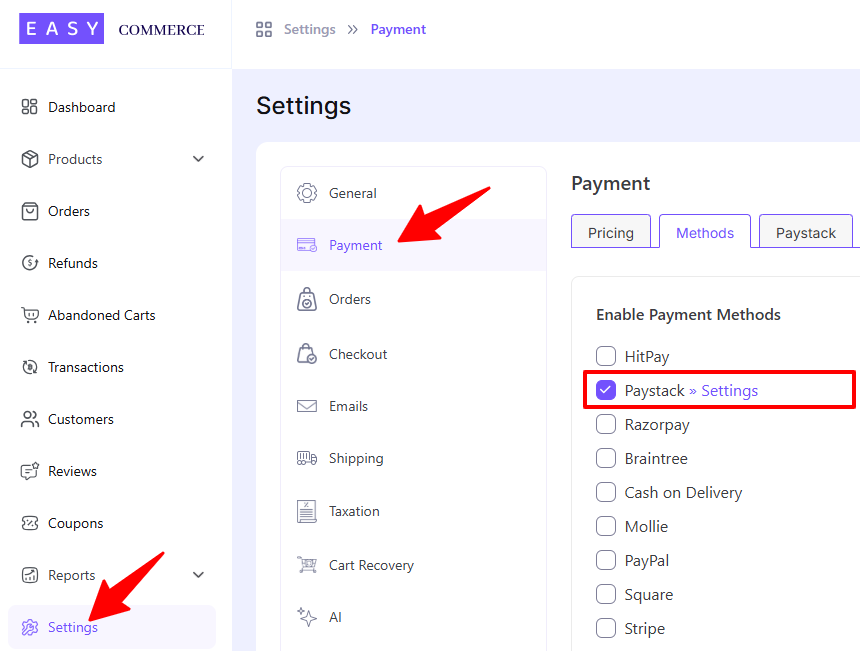Click the AI sparkle icon
Viewport: 860px width, 651px height.
307,617
